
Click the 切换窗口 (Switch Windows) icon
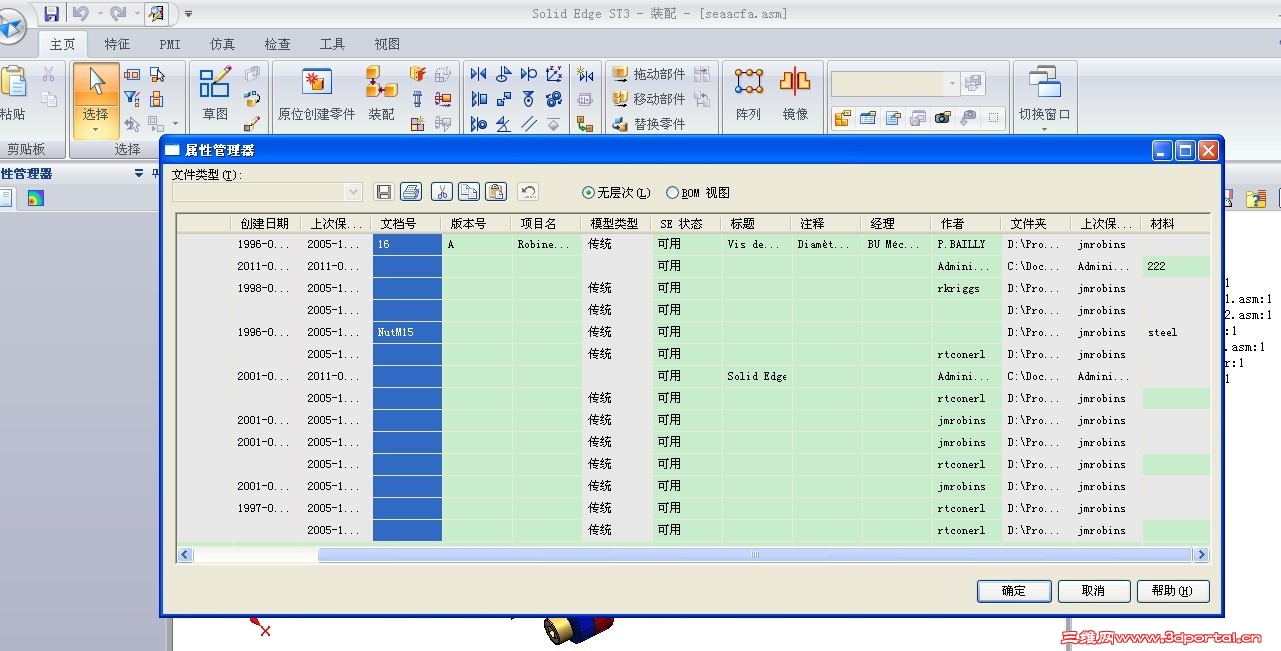[1044, 83]
